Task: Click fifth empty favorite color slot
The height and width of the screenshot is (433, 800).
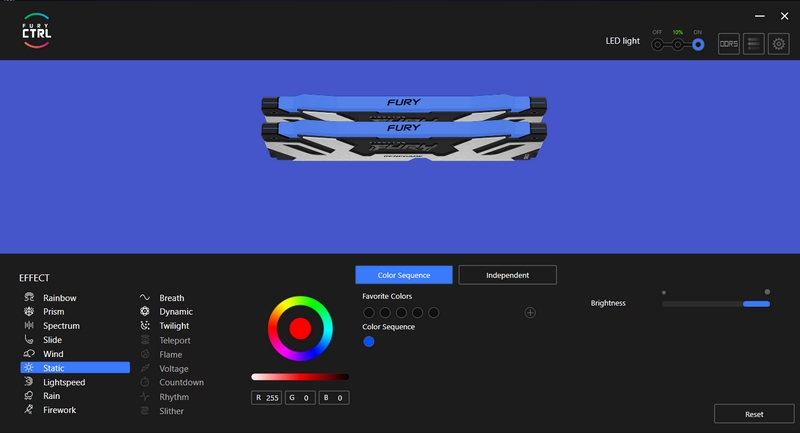Action: (x=434, y=313)
